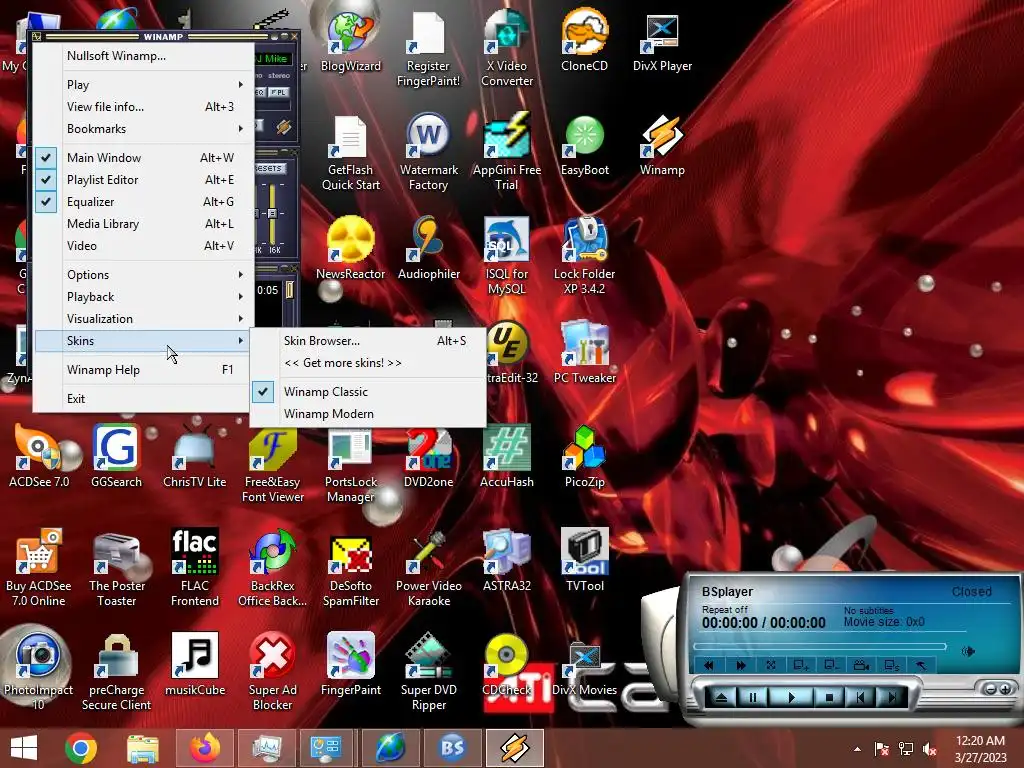Select the PhotoImpact 10 desktop icon
Screen dimensions: 1024x768
pos(39,672)
